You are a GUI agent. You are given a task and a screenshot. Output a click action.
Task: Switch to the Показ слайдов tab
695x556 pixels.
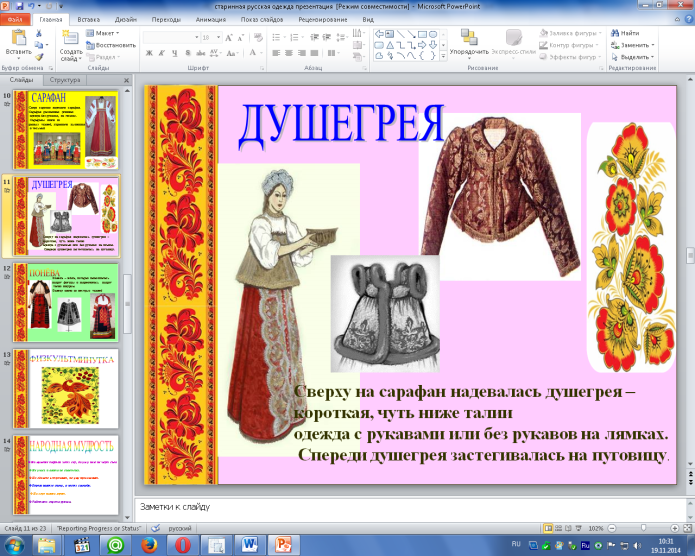coord(262,20)
